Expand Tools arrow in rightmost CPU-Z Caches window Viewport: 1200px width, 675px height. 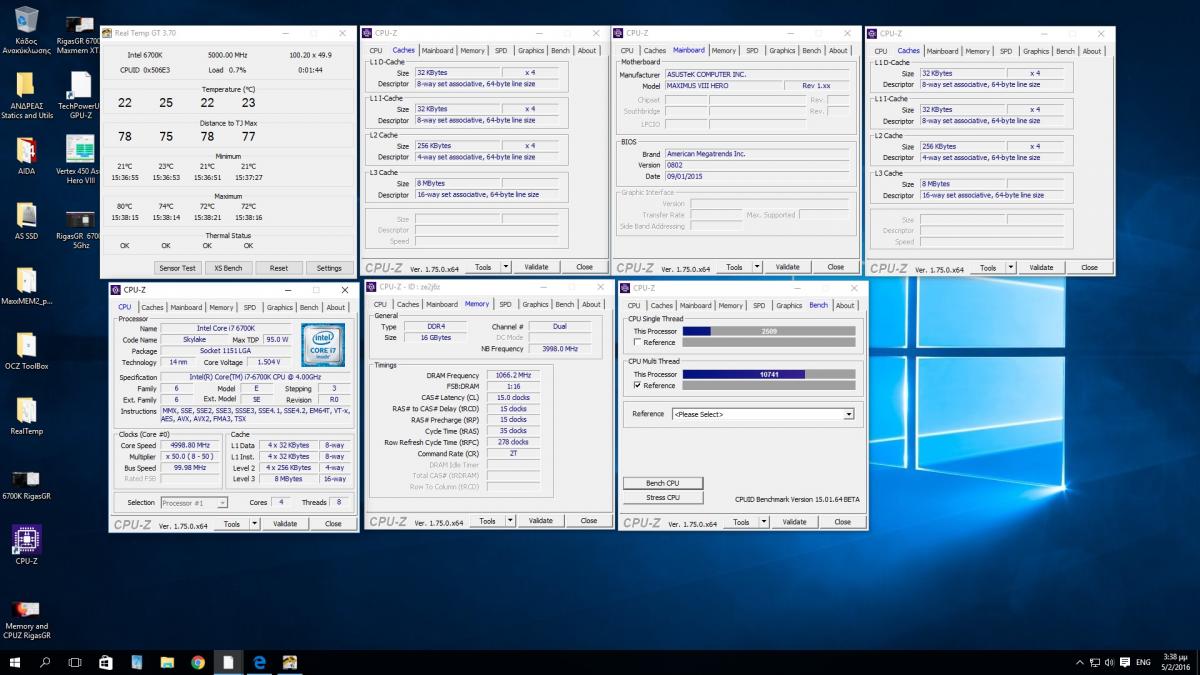(x=1011, y=267)
